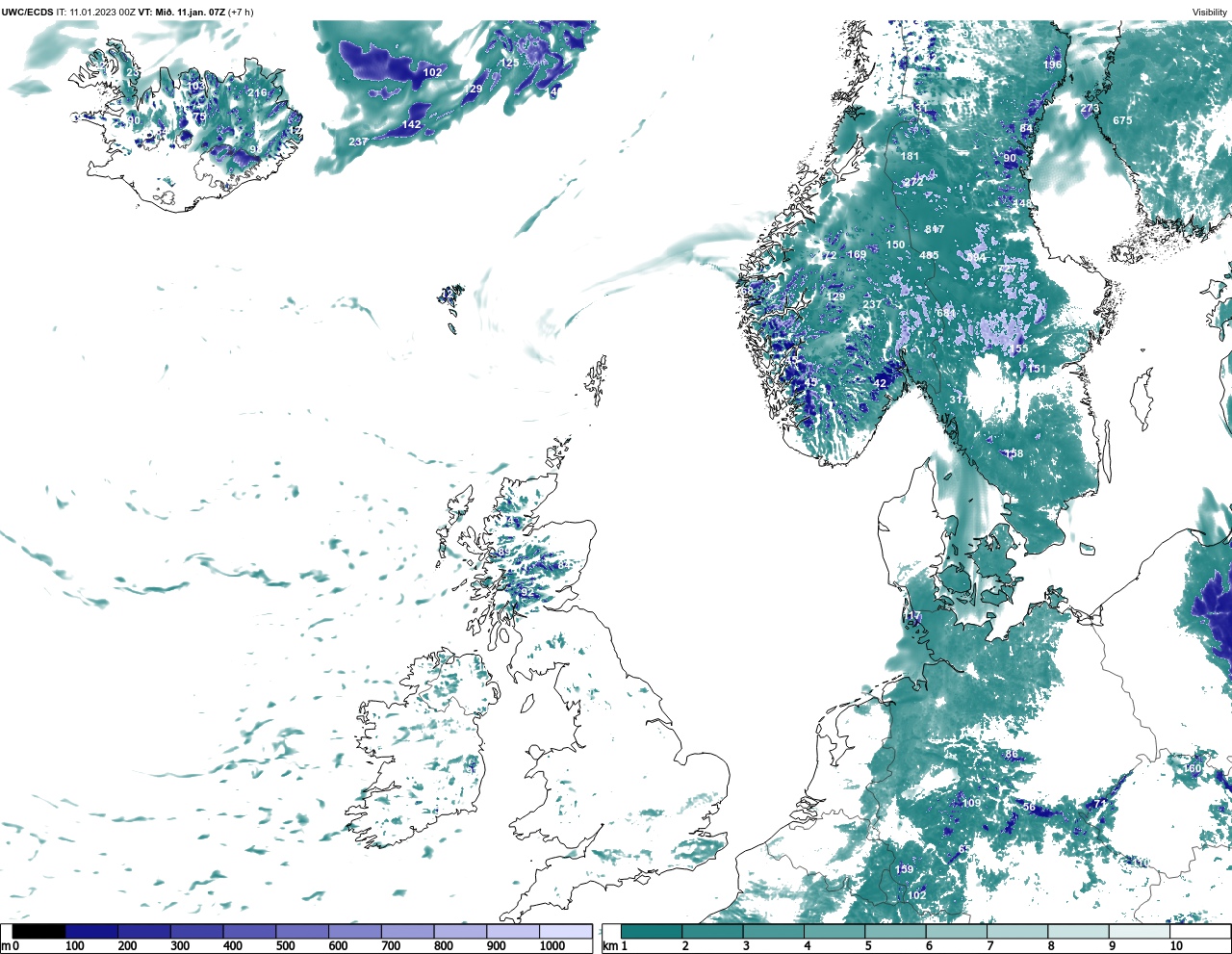This screenshot has width=1232, height=954.
Task: Click the '675' value over Finland
Action: point(1122,120)
